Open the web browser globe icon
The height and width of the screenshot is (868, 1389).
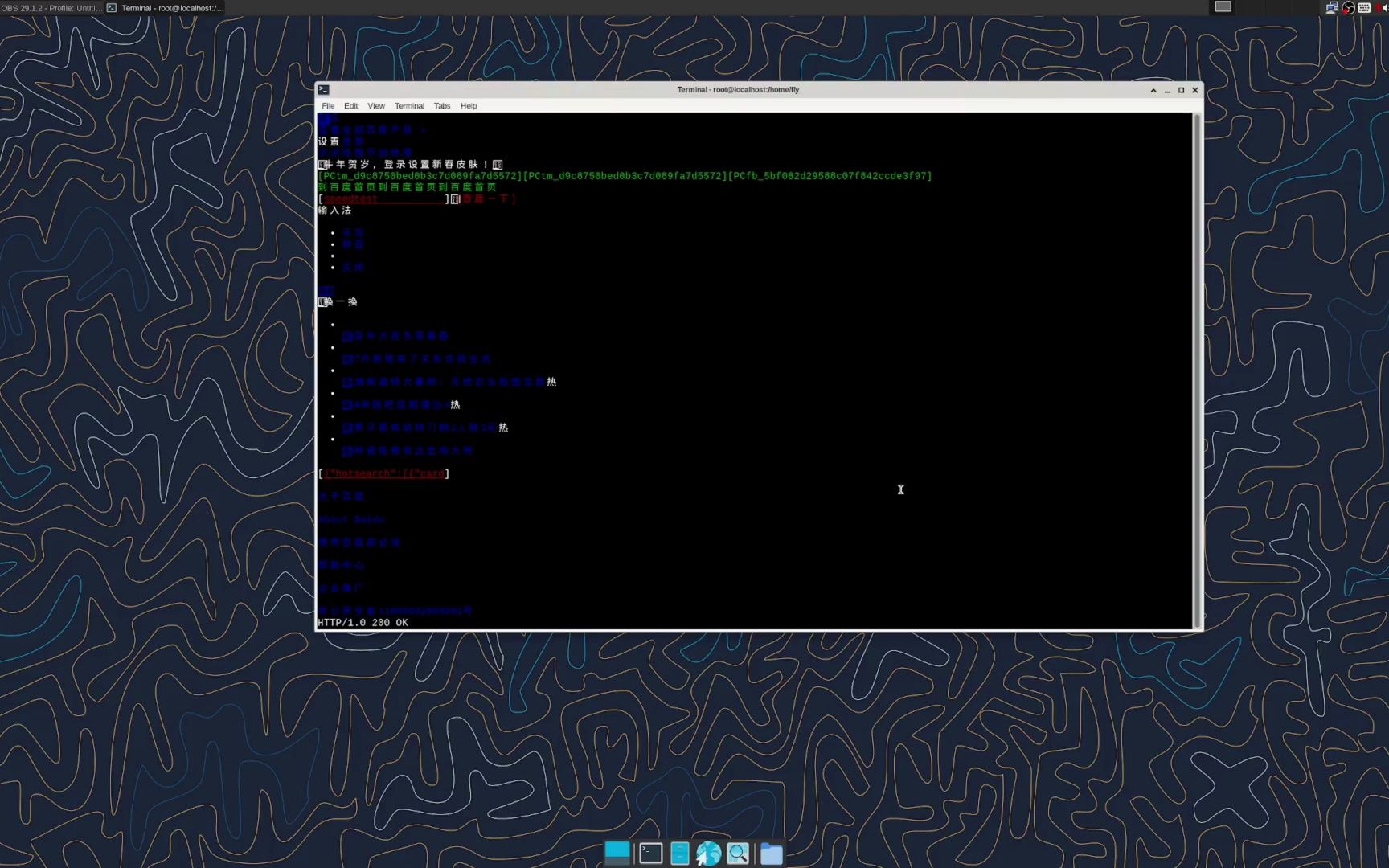[708, 852]
